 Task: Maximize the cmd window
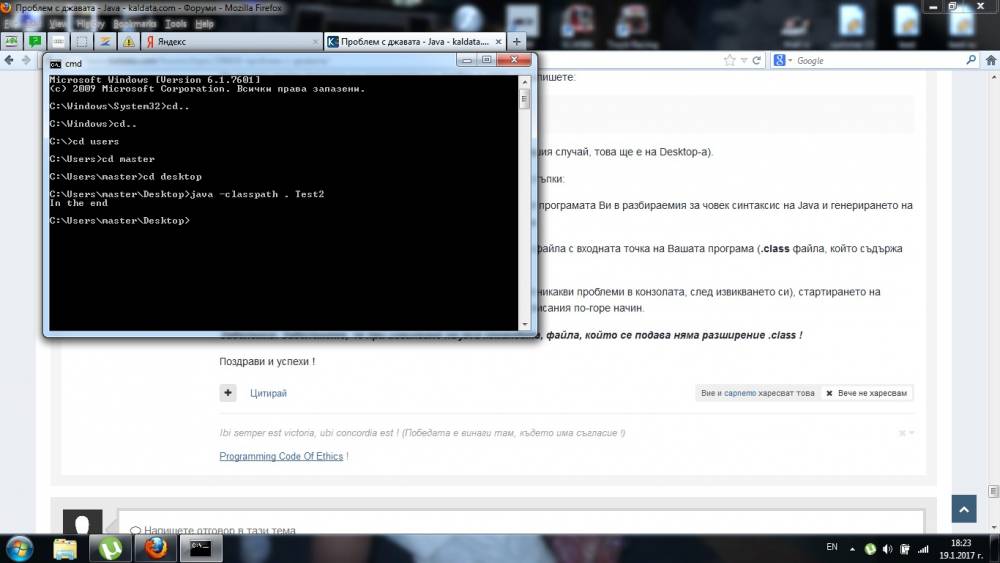486,60
